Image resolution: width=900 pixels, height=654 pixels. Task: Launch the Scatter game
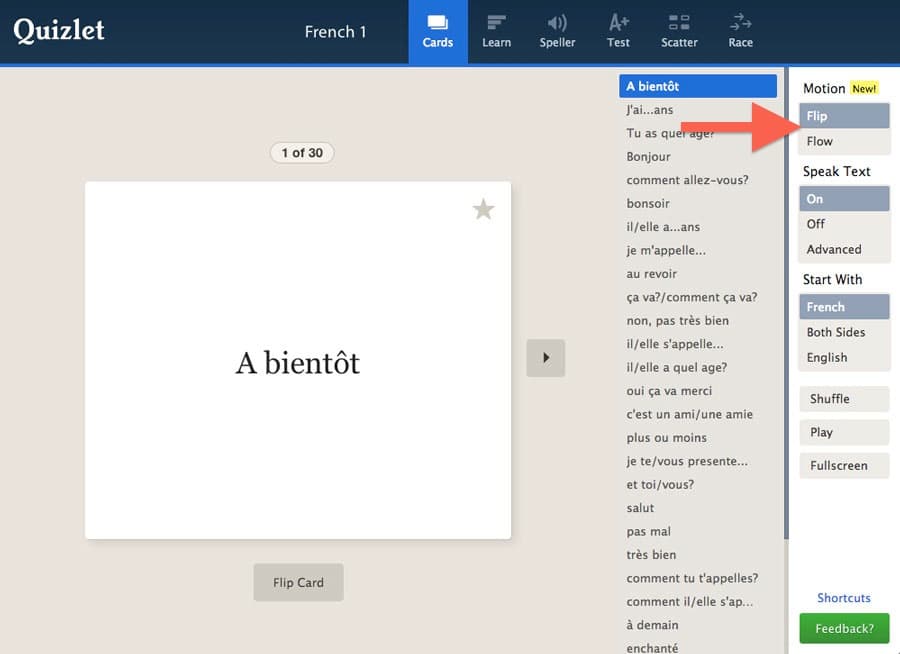[x=679, y=32]
